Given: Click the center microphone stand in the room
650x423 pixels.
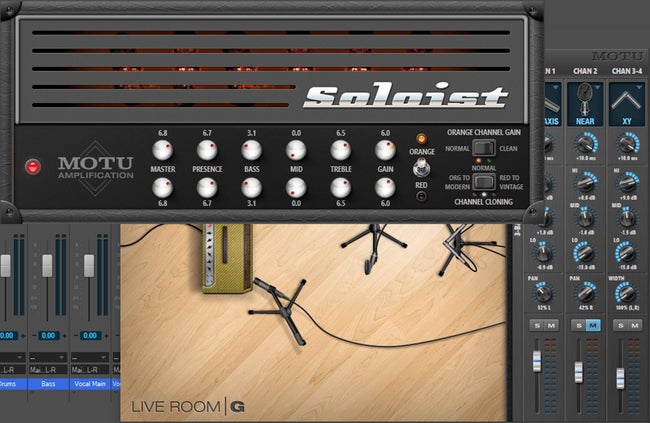Looking at the screenshot, I should coord(374,248).
